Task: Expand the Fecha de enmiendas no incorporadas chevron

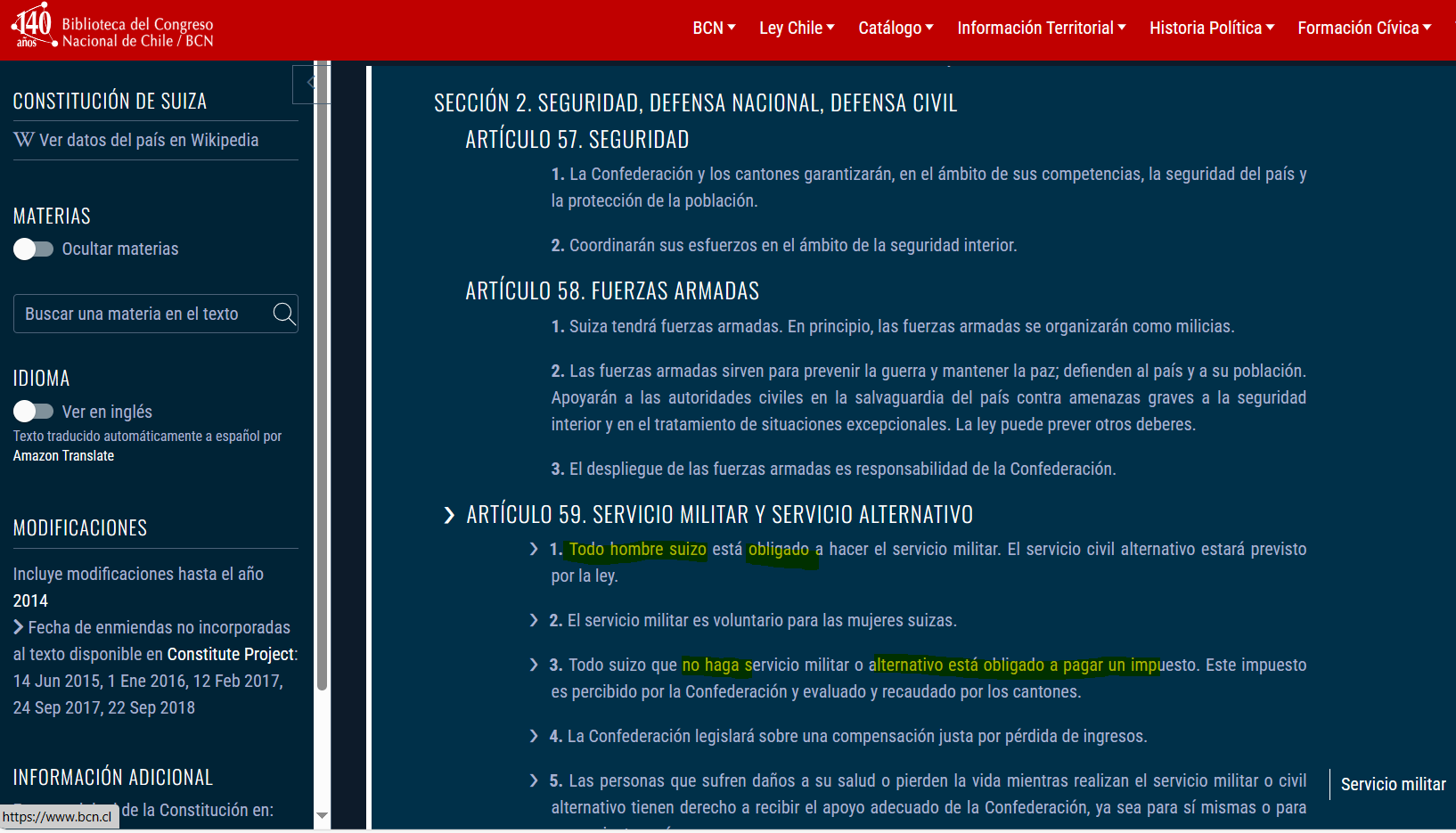Action: tap(19, 627)
